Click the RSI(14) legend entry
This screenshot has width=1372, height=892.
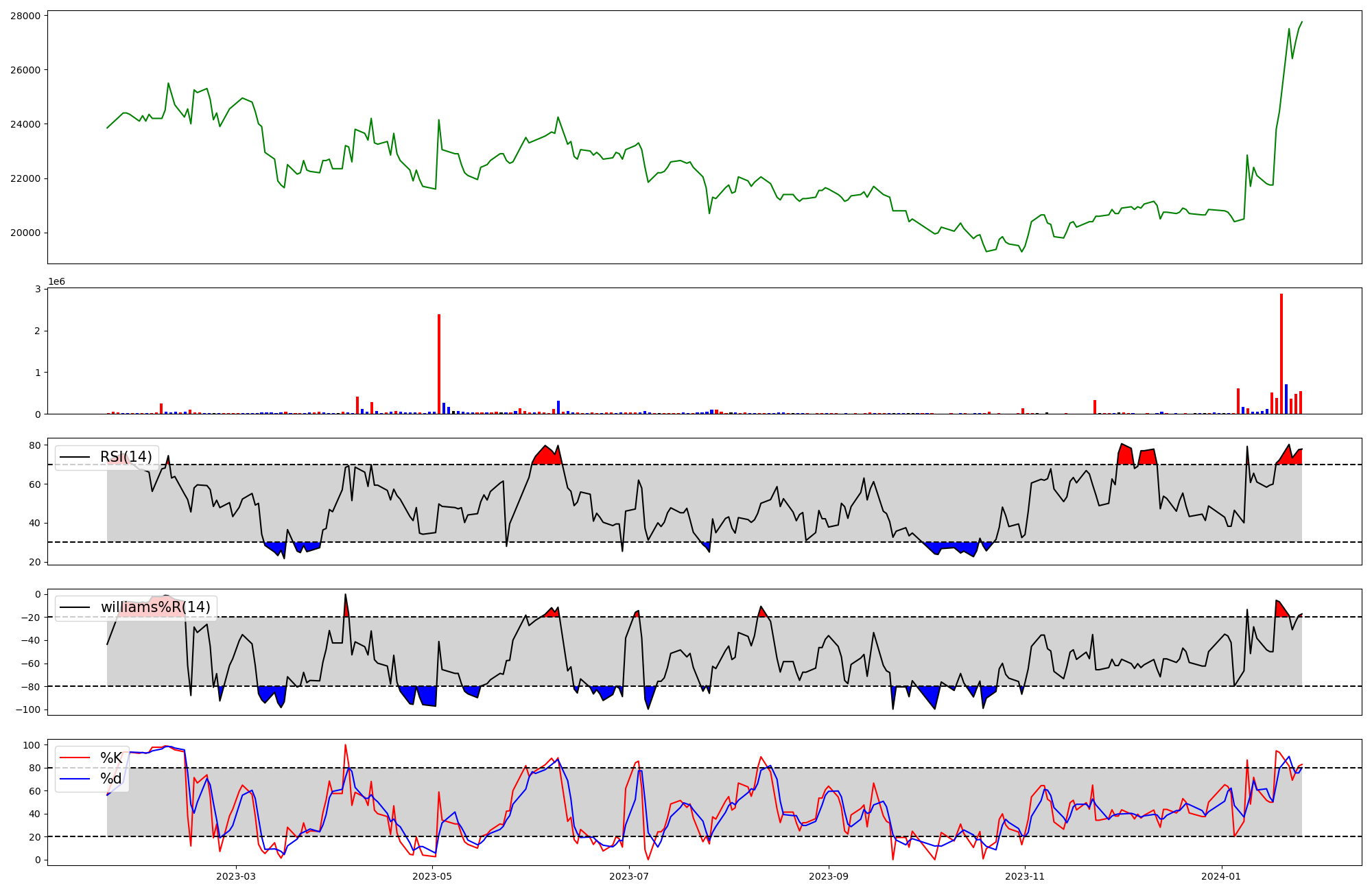click(x=126, y=457)
